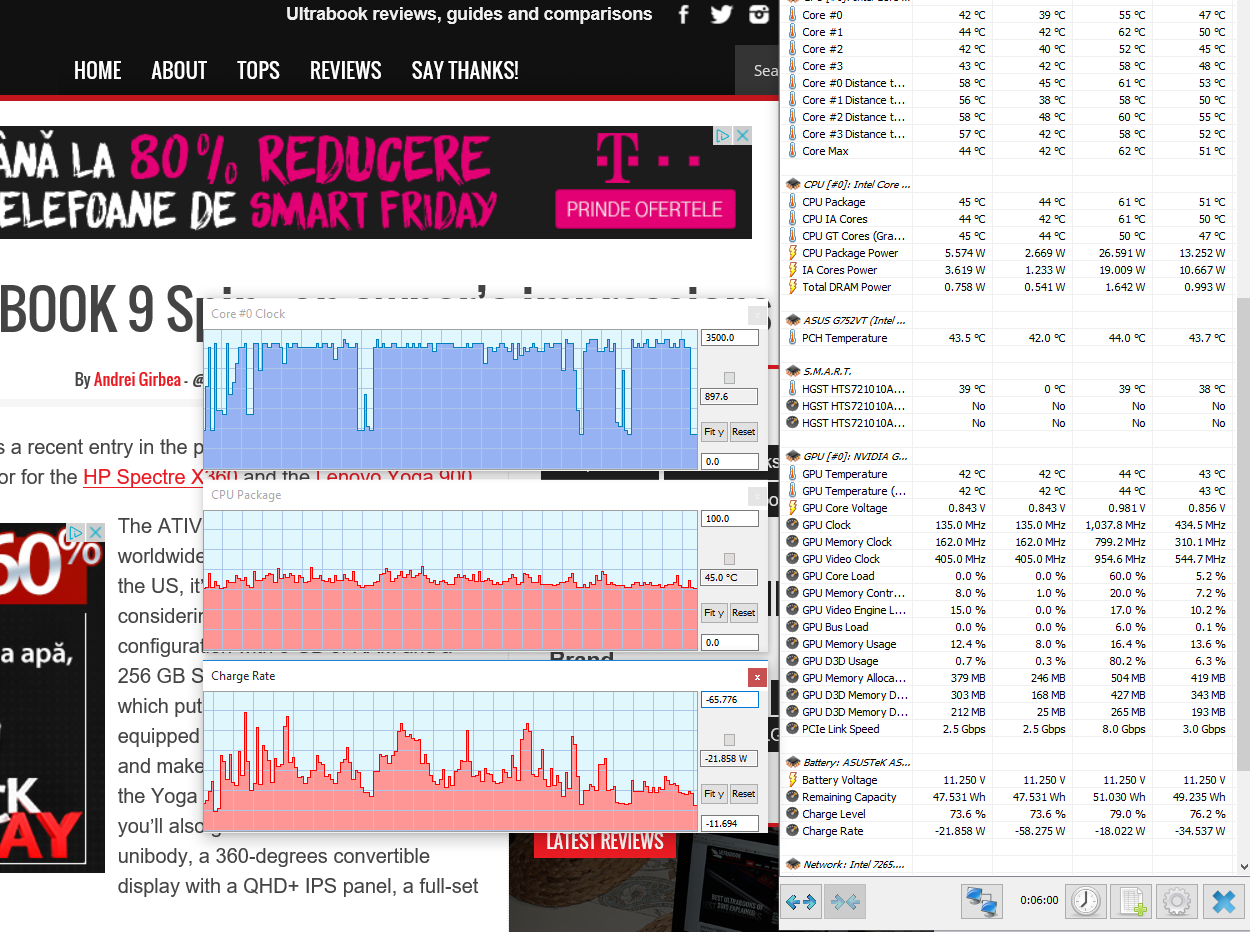
Task: Collapse the ASUS G752VT sensor group
Action: tap(793, 320)
